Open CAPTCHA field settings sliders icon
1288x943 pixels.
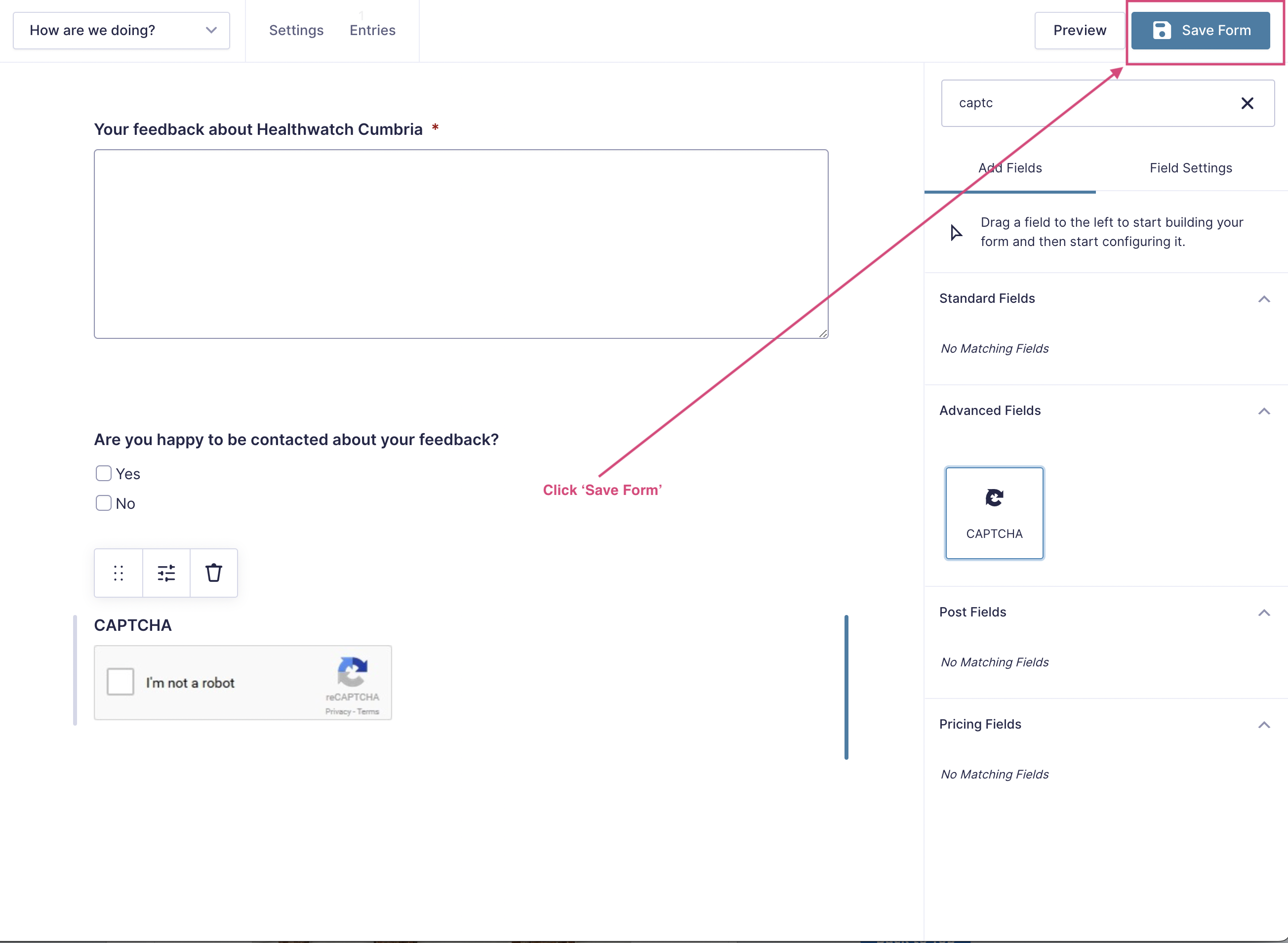166,573
